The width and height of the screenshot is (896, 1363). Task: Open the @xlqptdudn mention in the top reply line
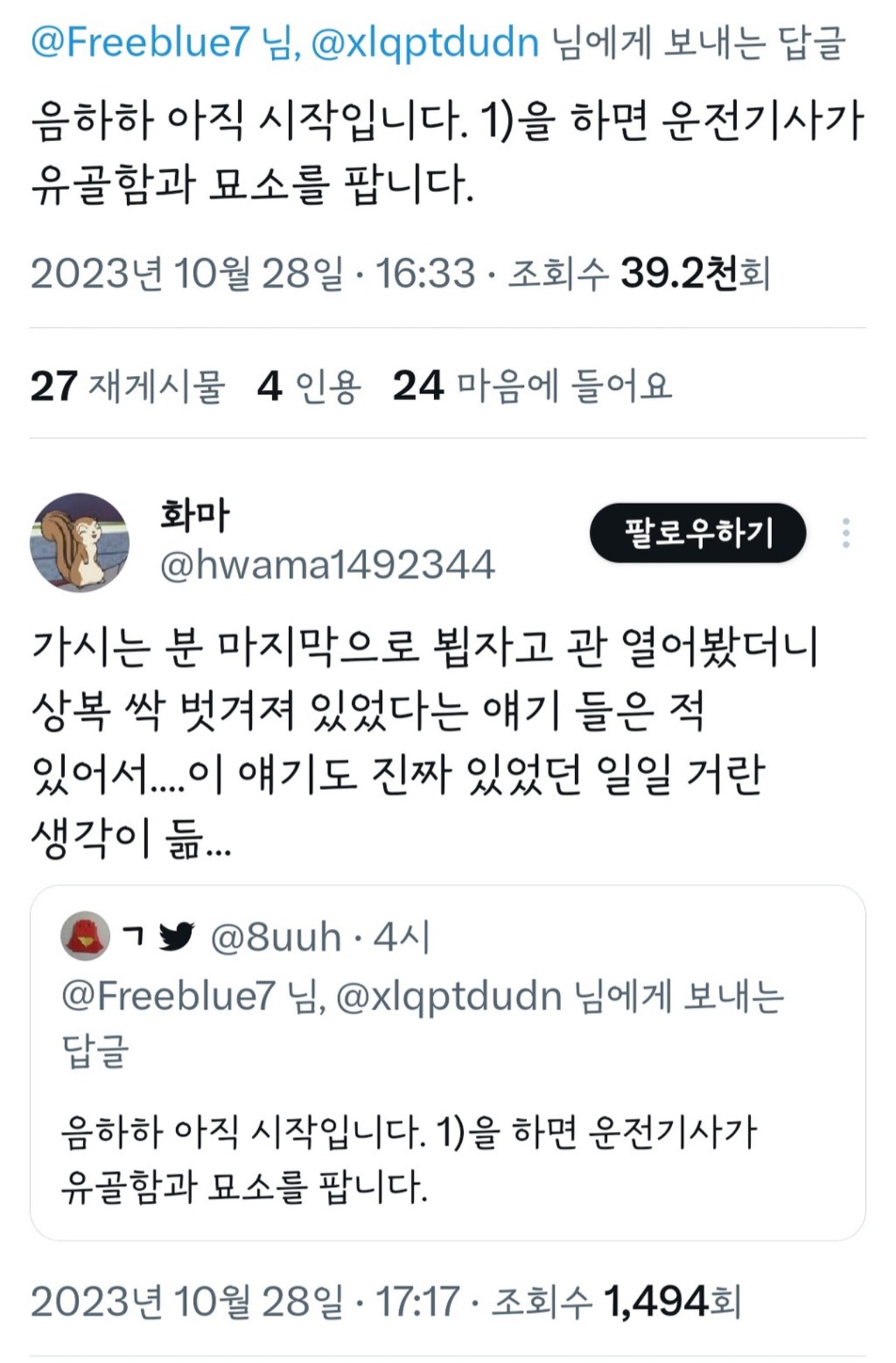click(425, 43)
